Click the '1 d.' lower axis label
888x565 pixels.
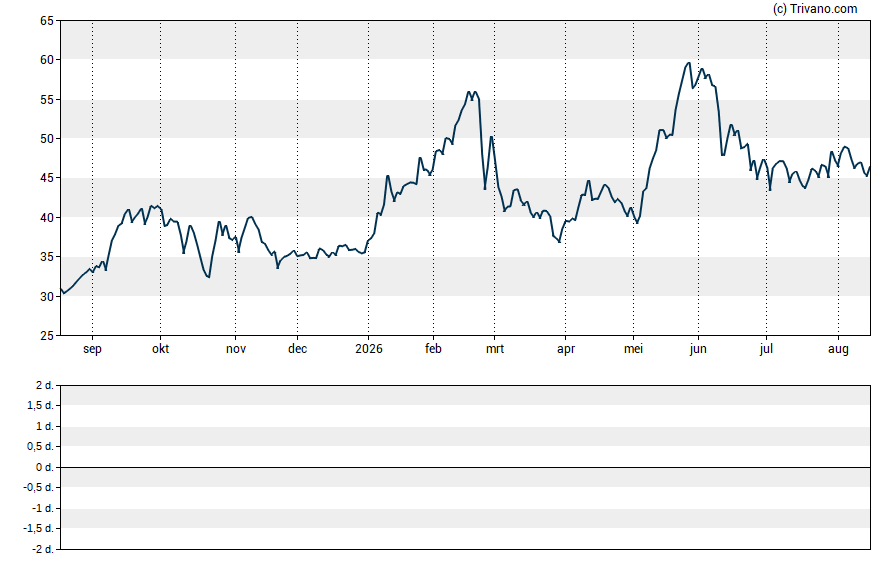pos(45,426)
